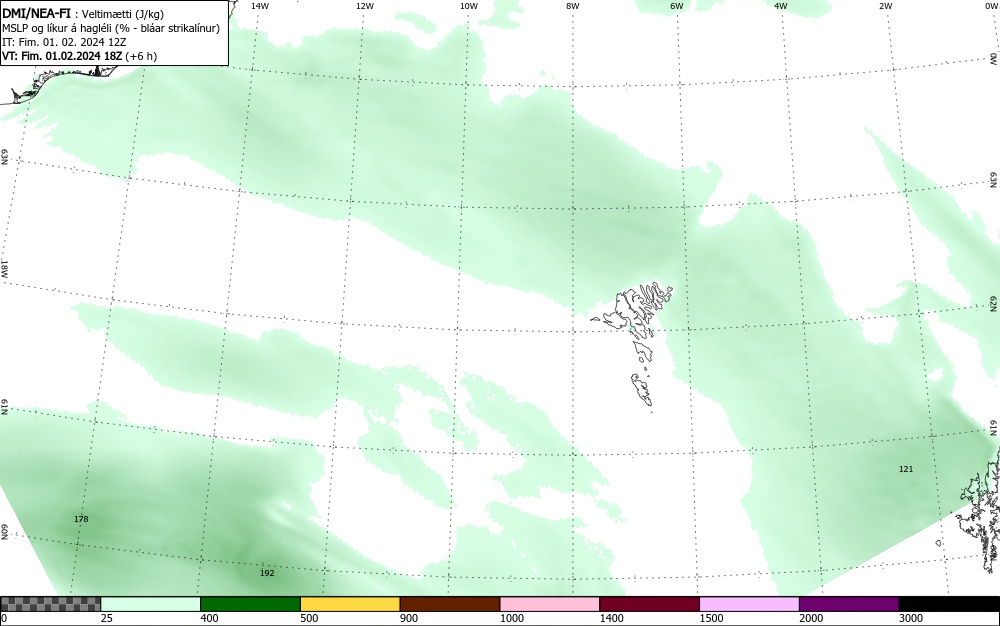
Task: Select the maroon 1400-1500 legend swatch
Action: click(649, 604)
